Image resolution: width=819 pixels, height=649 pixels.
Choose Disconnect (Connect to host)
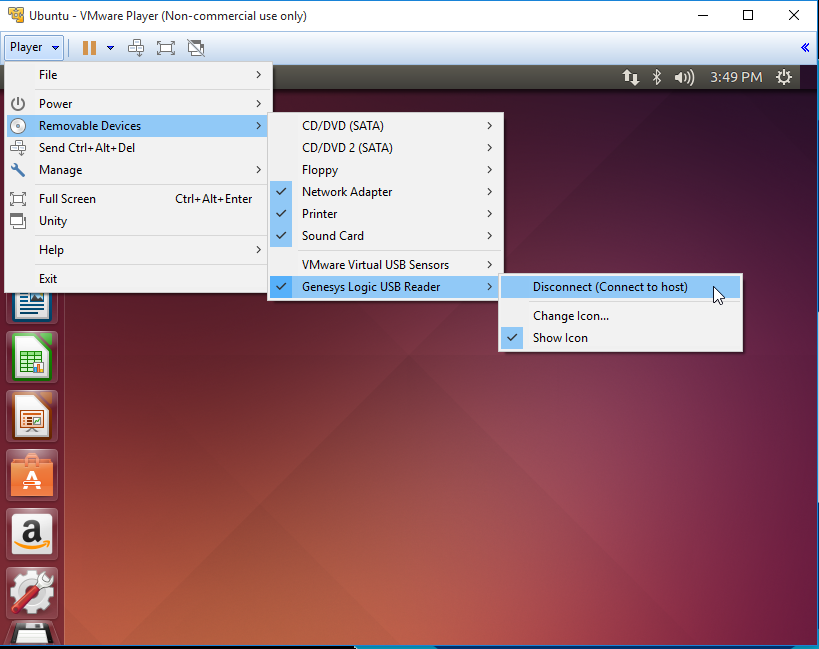610,287
